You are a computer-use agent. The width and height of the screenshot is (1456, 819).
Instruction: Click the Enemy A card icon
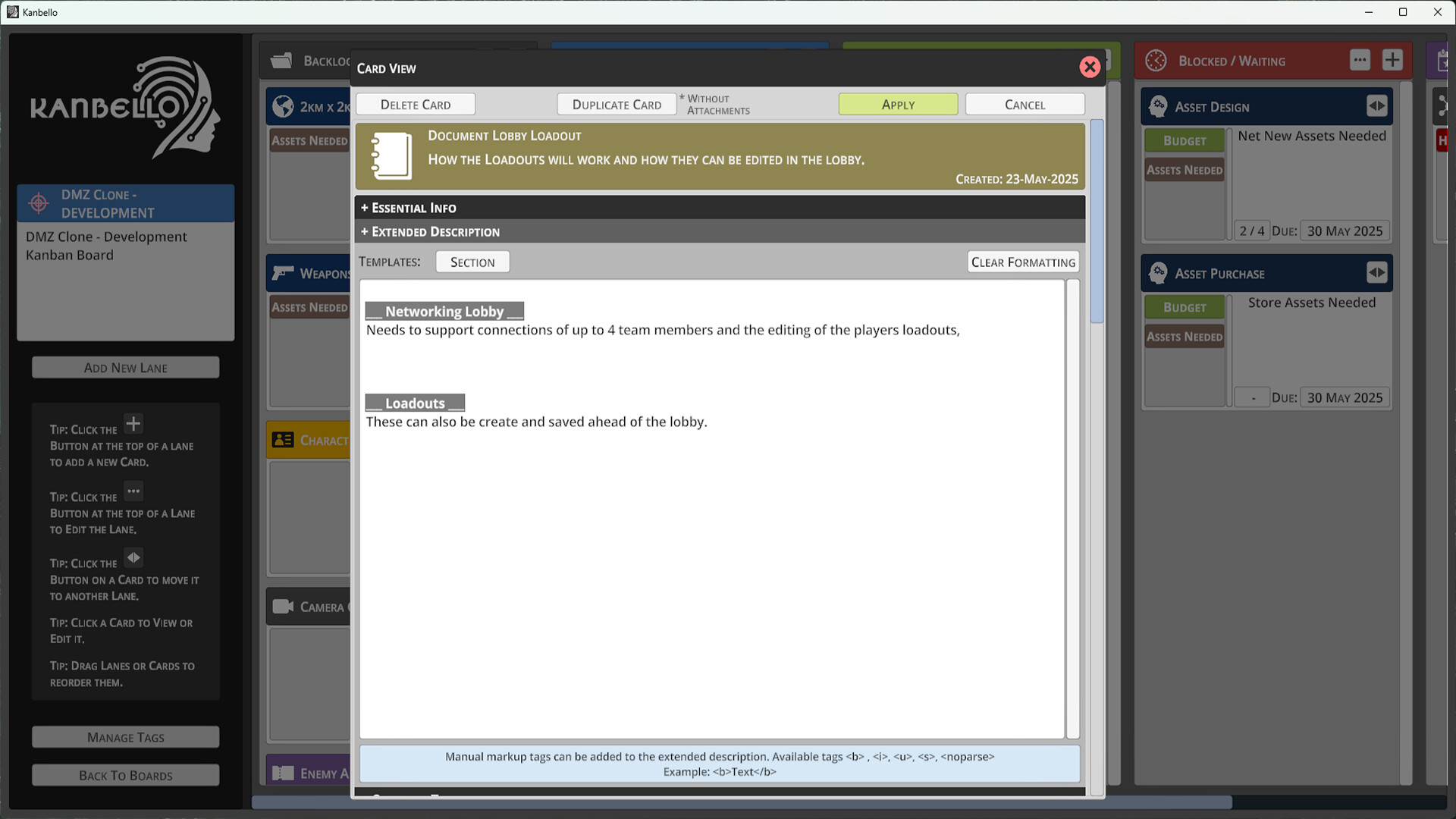(x=284, y=772)
